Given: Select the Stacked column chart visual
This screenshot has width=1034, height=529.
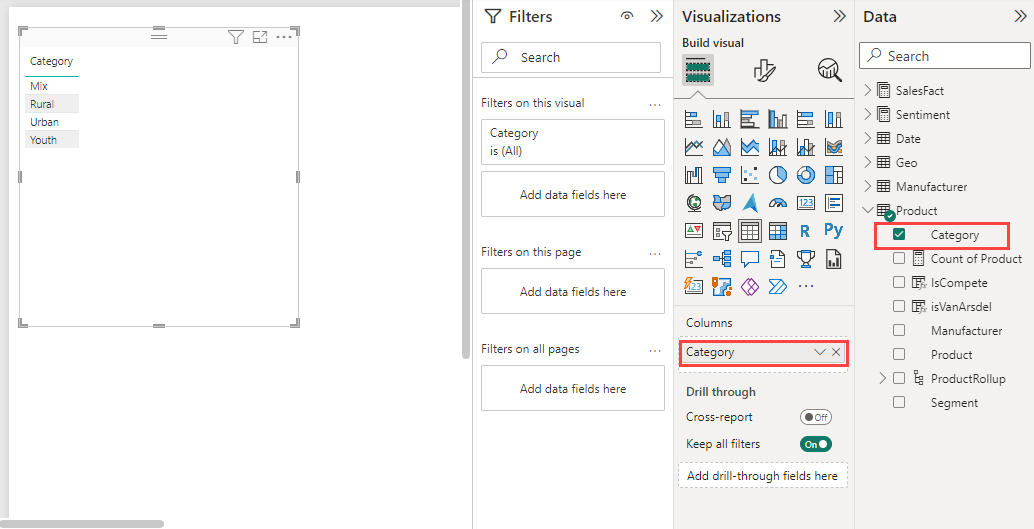Looking at the screenshot, I should tap(722, 119).
